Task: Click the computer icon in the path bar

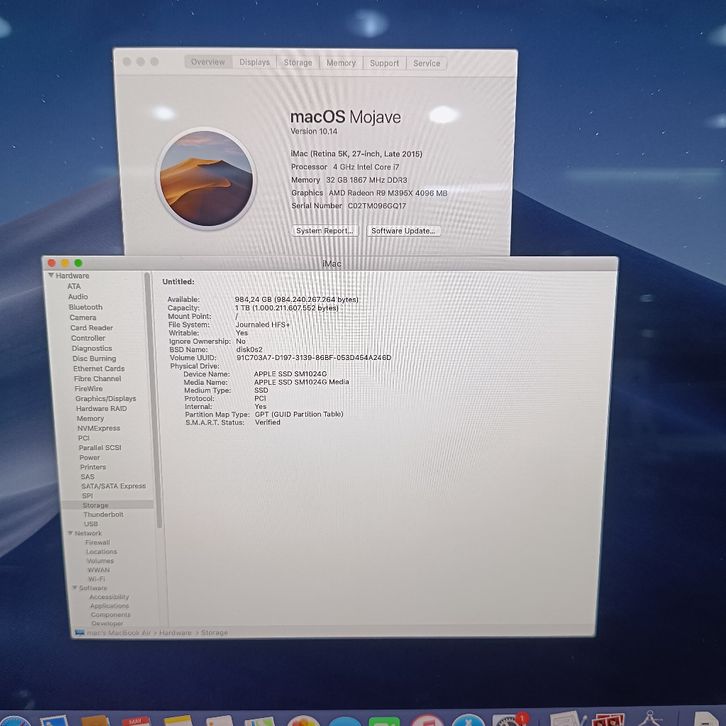Action: coord(80,633)
